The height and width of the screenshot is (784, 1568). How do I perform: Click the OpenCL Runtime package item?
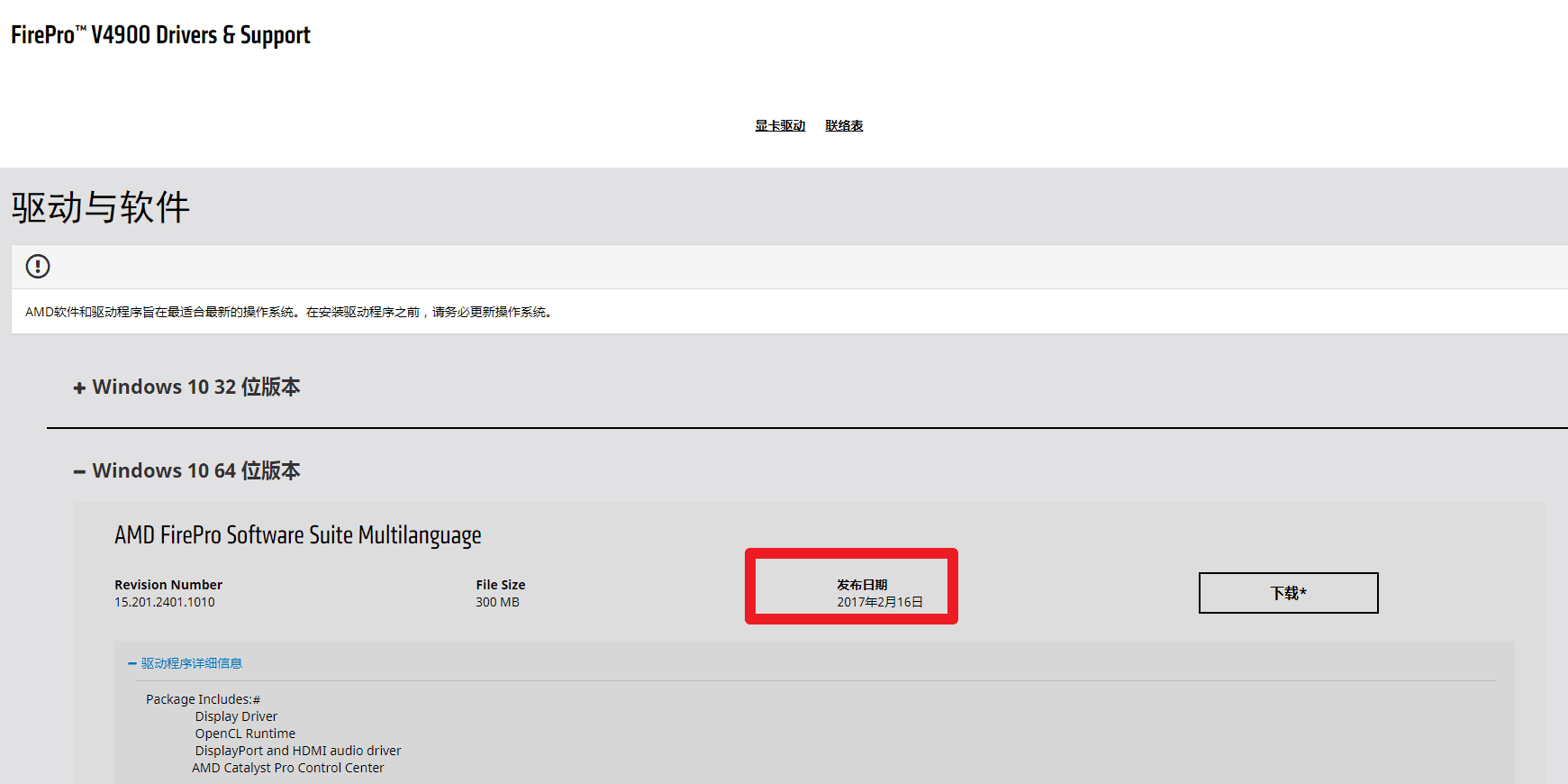(x=245, y=734)
